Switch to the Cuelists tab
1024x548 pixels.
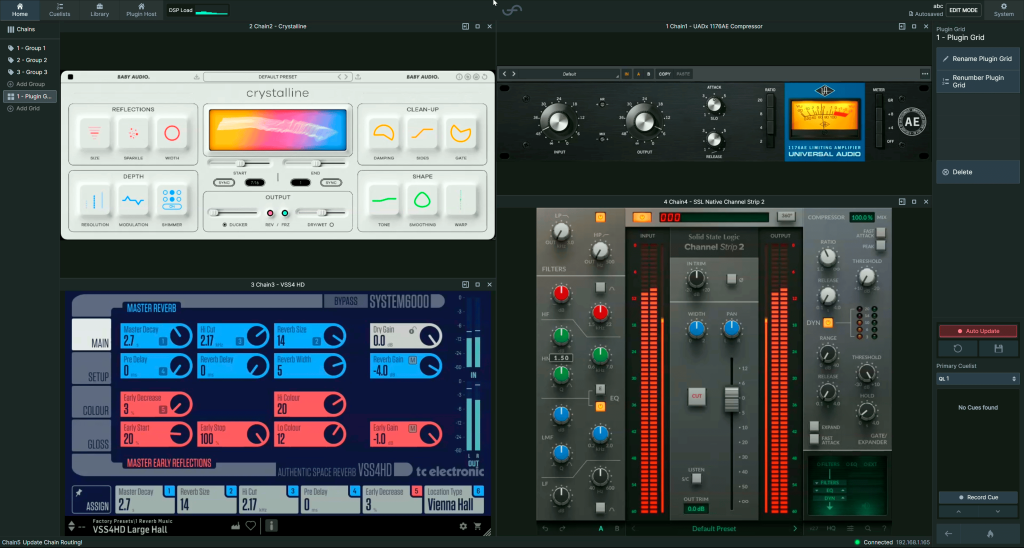59,10
